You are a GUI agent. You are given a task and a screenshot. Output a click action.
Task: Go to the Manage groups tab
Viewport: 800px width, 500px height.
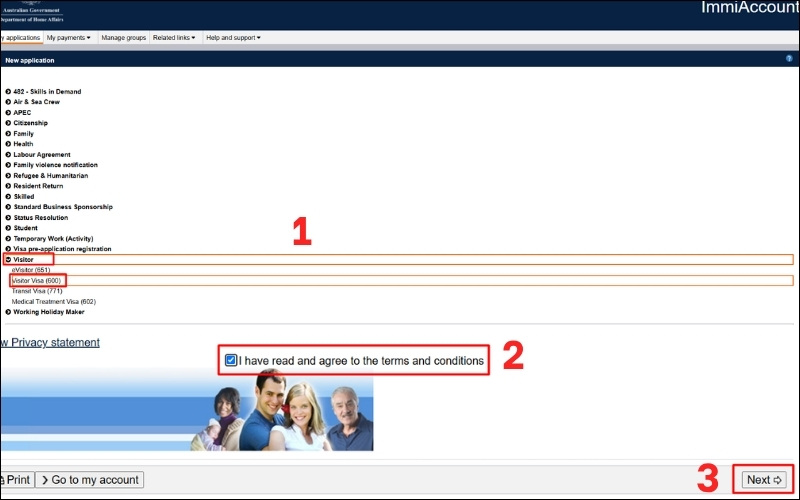124,38
